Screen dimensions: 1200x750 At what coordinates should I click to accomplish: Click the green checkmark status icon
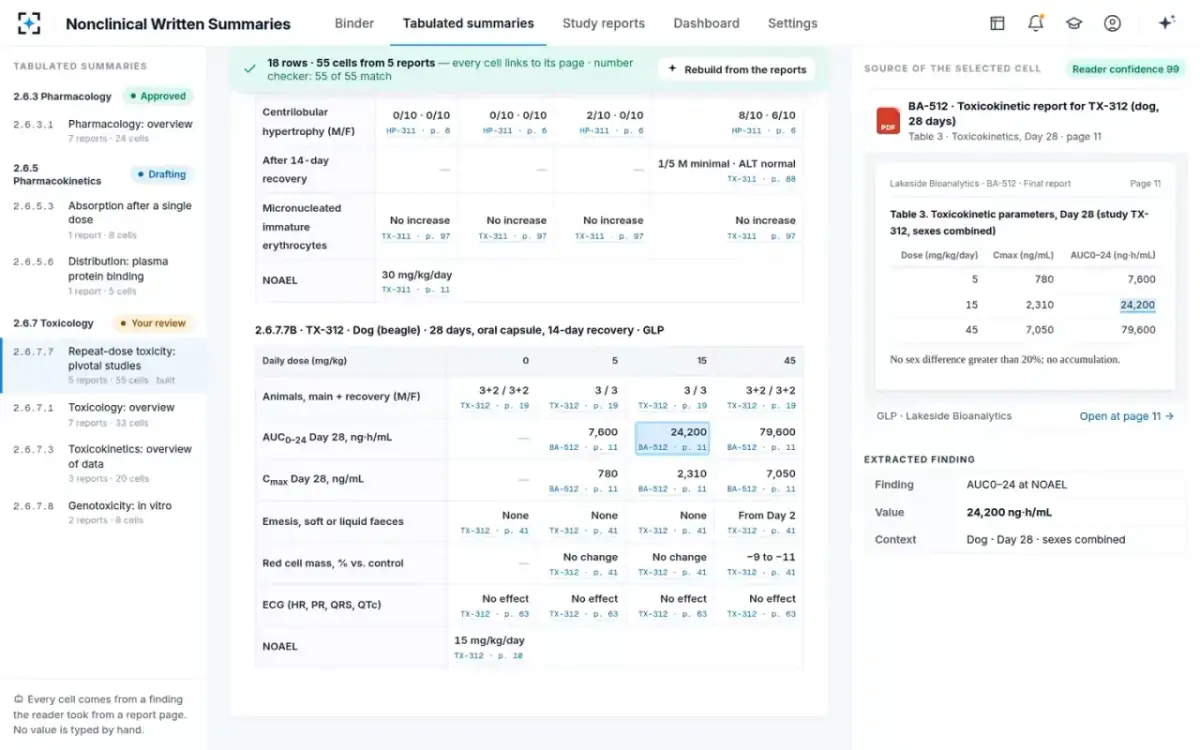point(250,69)
